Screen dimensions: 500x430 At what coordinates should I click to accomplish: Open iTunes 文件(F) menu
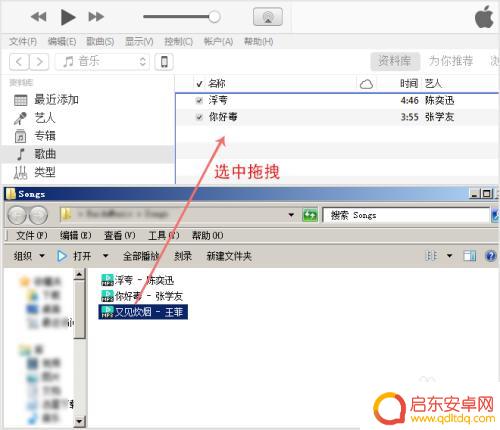[23, 42]
